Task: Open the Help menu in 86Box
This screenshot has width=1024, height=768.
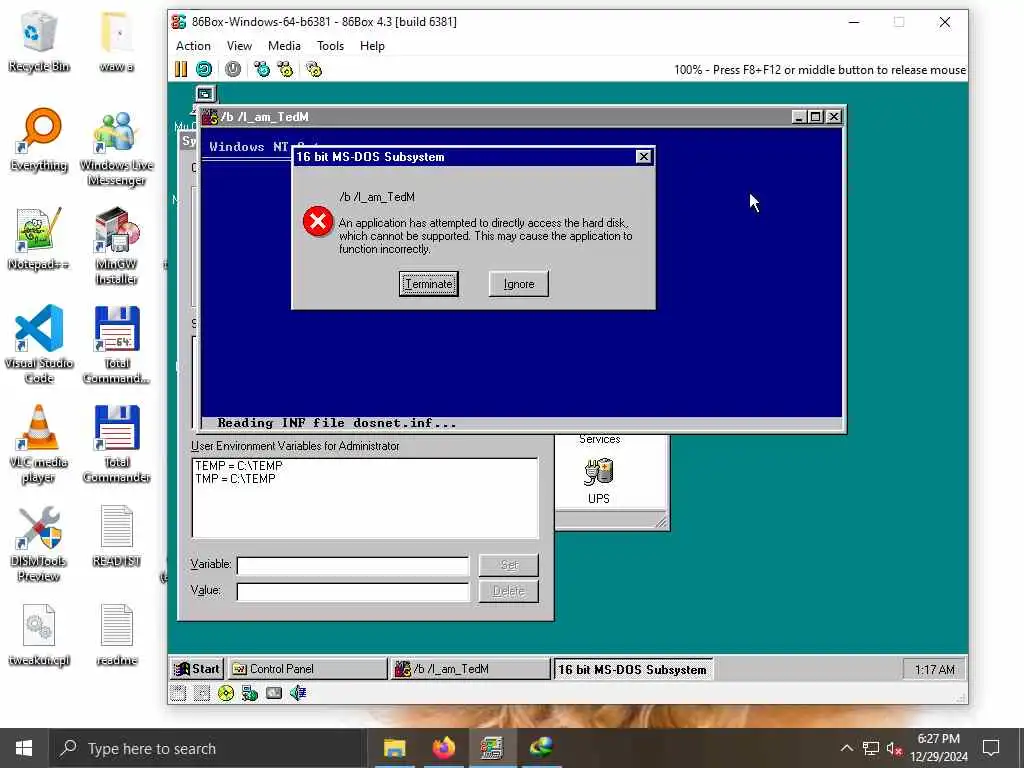Action: coord(372,46)
